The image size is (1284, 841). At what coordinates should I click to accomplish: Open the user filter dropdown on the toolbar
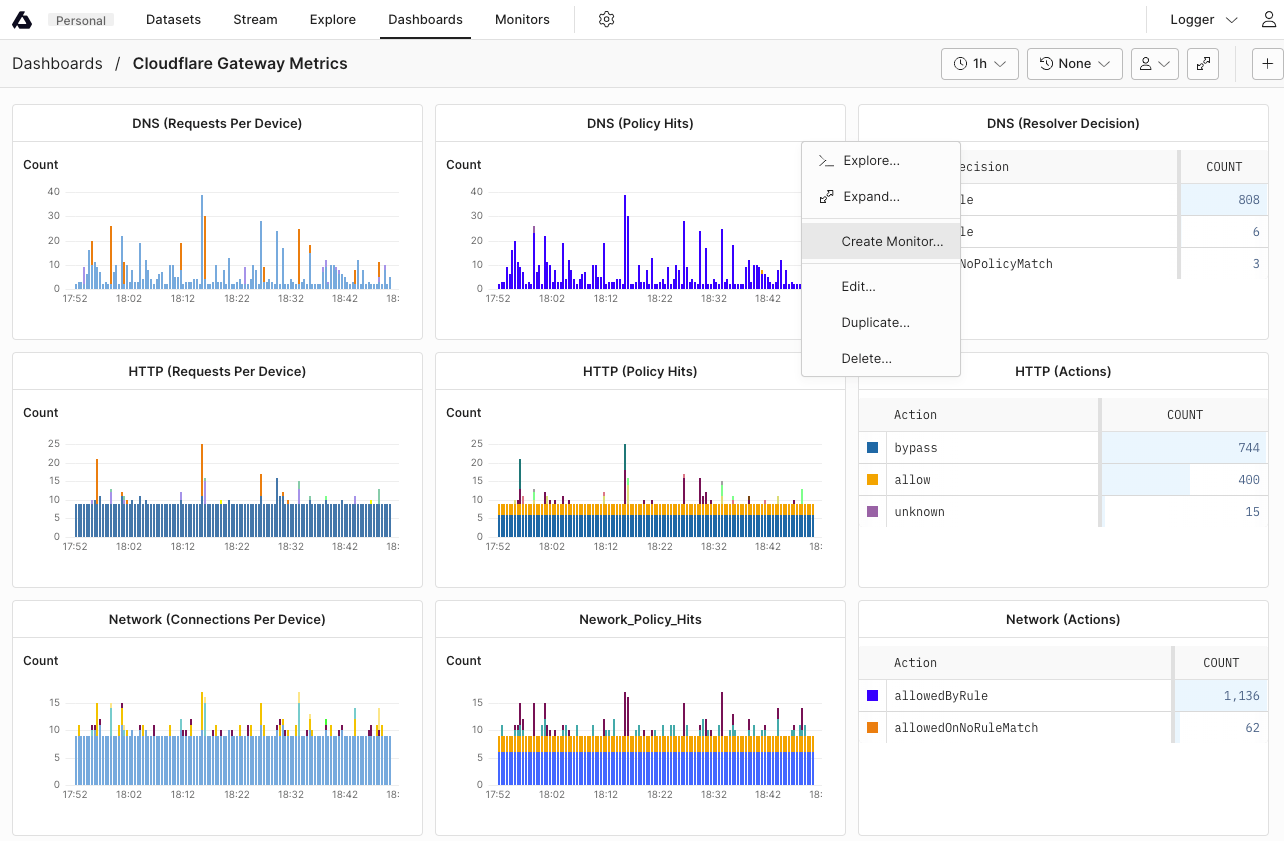pos(1155,63)
